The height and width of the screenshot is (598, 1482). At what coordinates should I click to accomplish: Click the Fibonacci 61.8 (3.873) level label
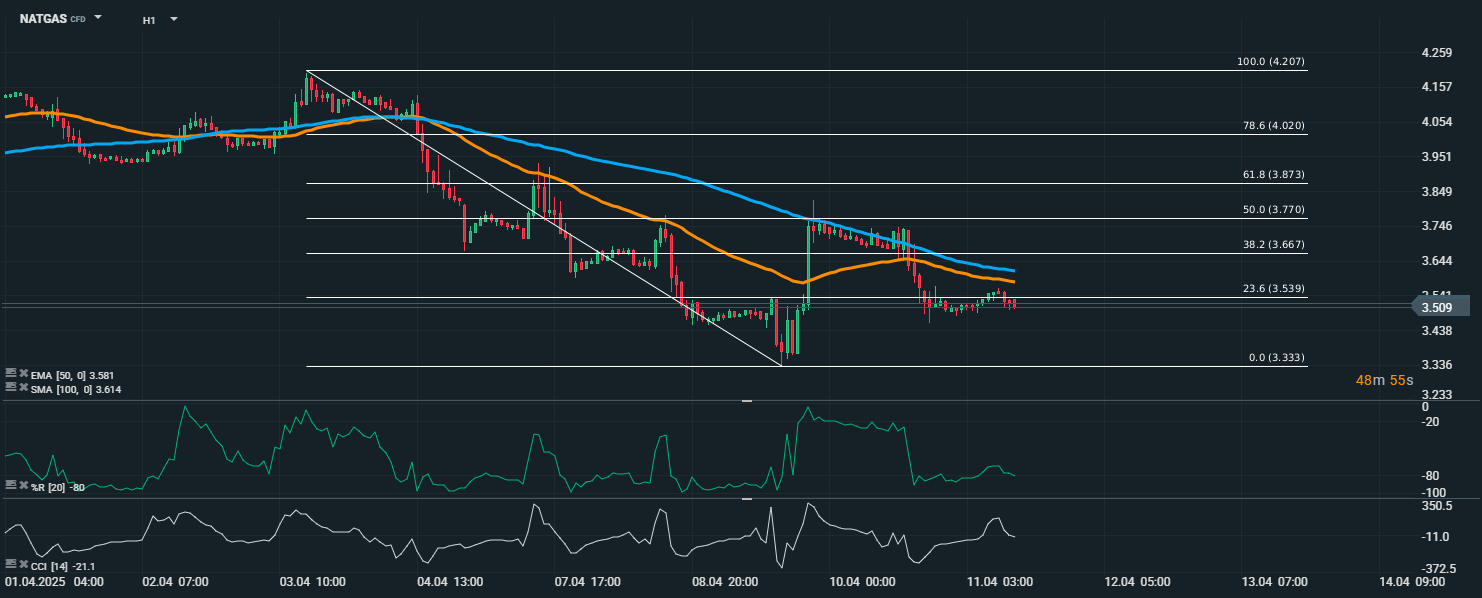(1273, 175)
